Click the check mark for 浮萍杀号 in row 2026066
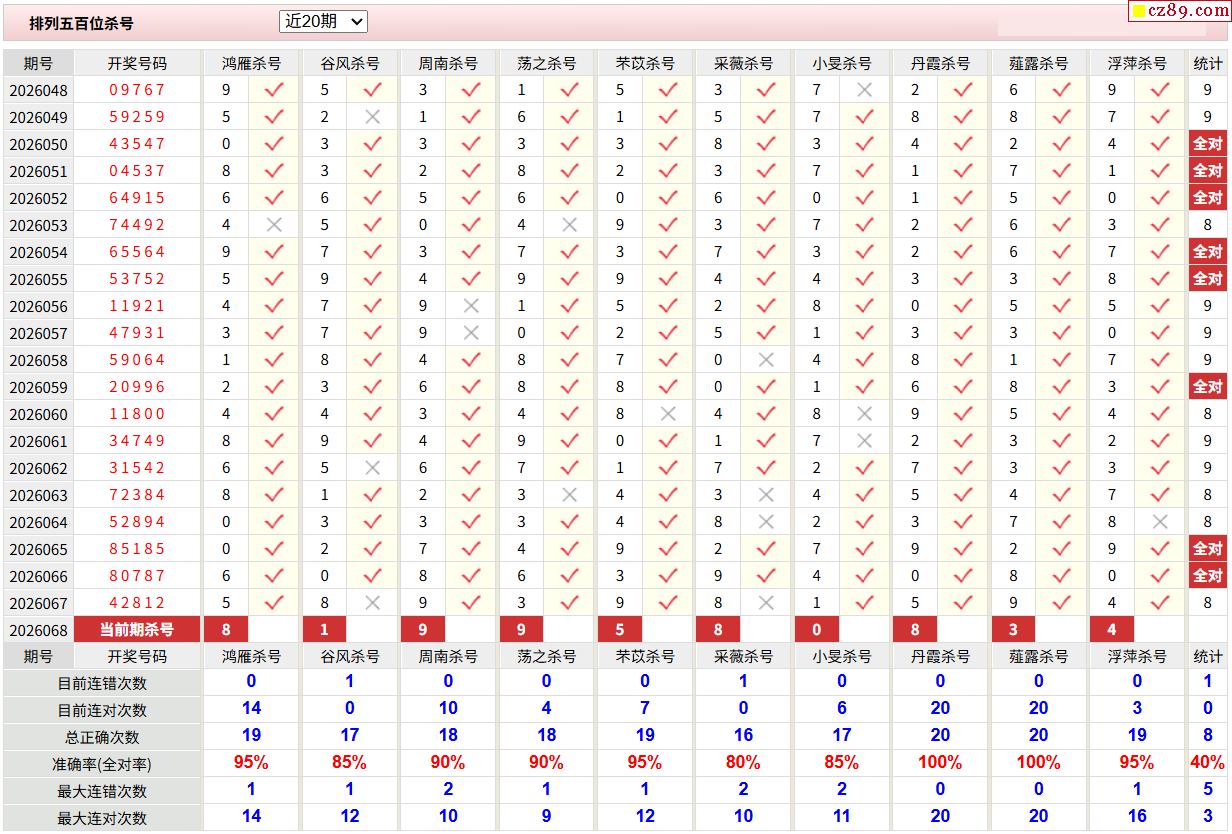 coord(1160,575)
